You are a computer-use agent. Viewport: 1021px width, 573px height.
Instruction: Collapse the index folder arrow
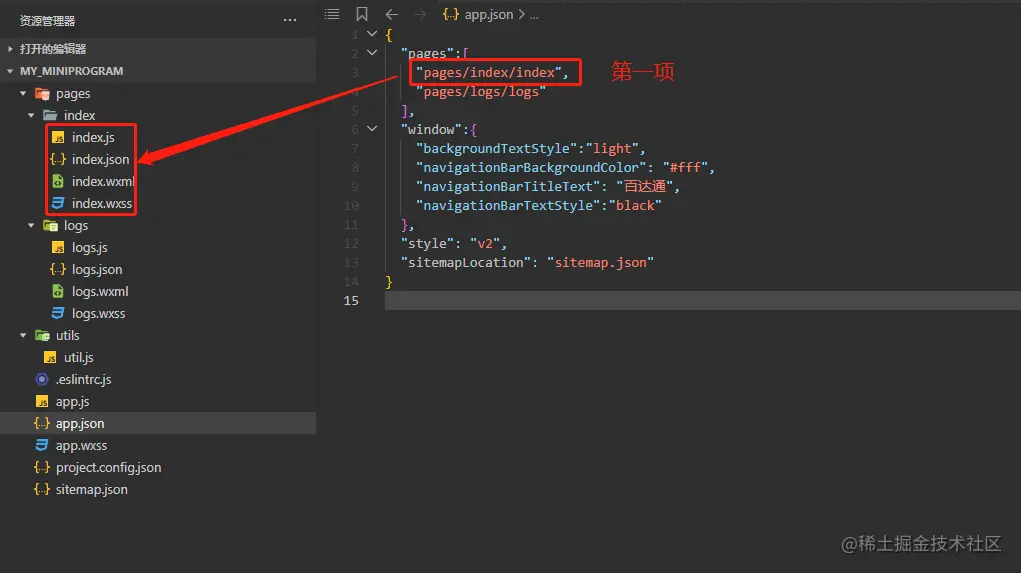31,115
